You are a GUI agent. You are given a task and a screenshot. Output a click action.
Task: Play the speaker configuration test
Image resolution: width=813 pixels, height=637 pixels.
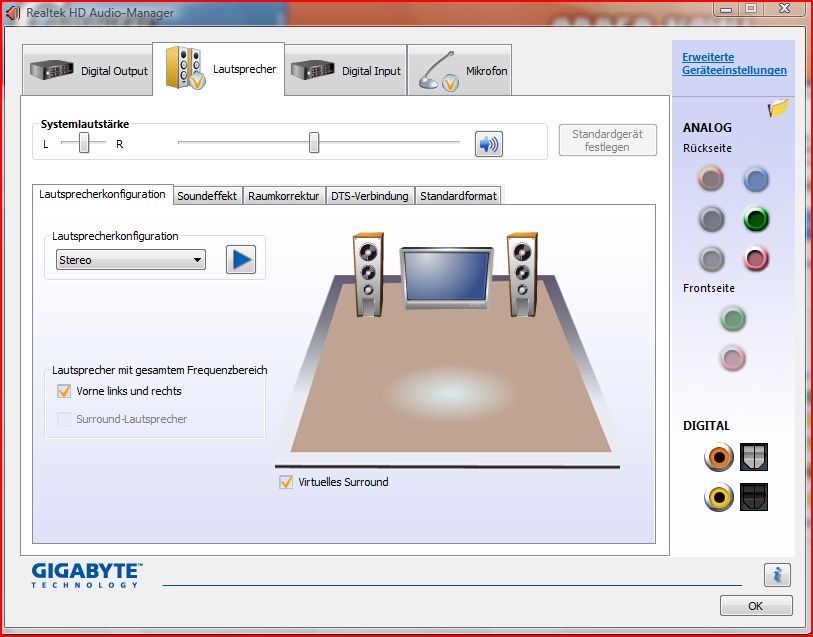coord(241,259)
